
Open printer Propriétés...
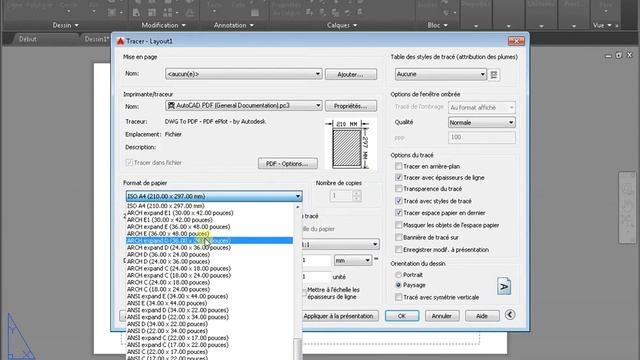(351, 106)
